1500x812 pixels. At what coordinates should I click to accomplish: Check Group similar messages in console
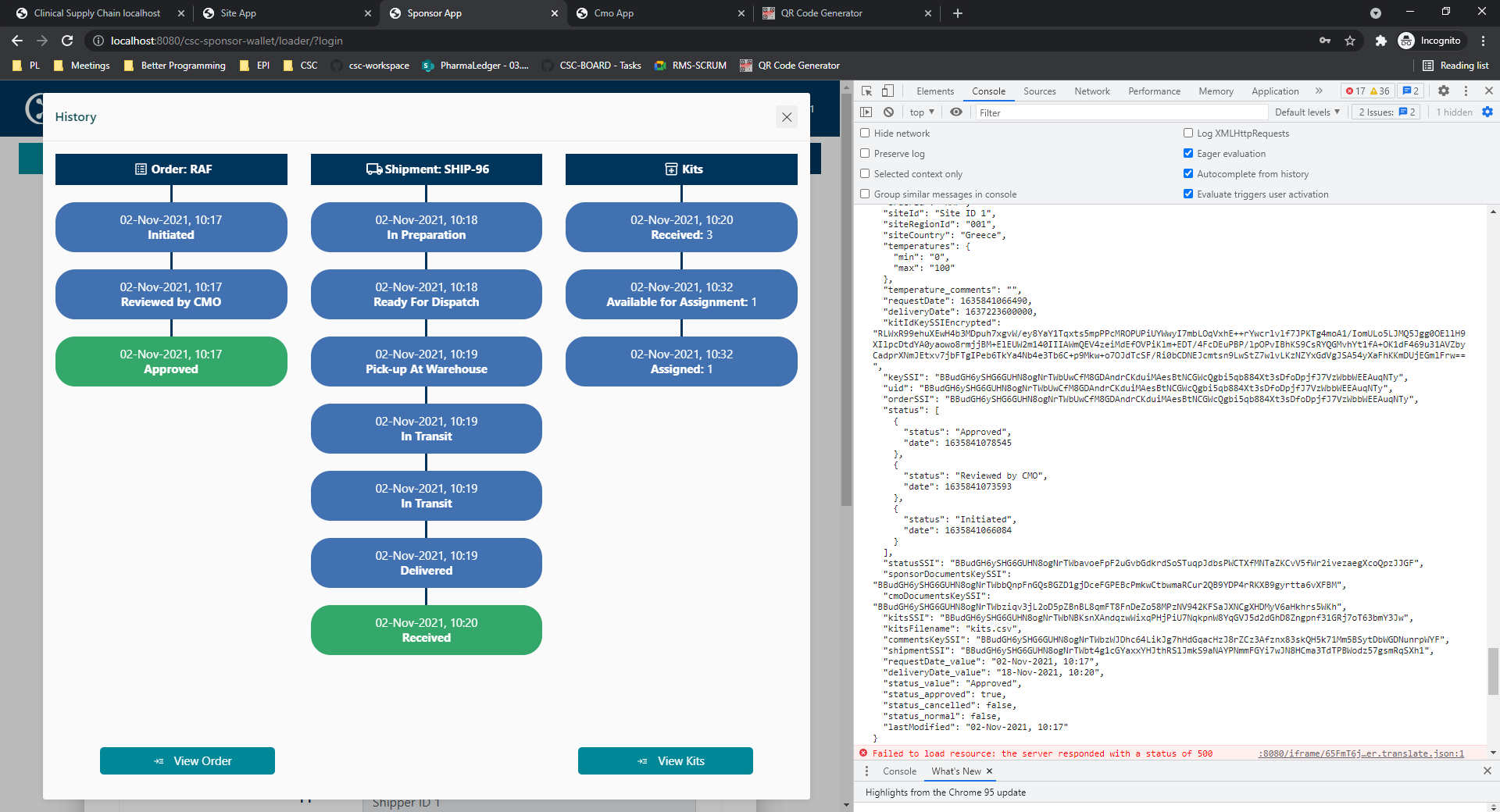(x=865, y=194)
